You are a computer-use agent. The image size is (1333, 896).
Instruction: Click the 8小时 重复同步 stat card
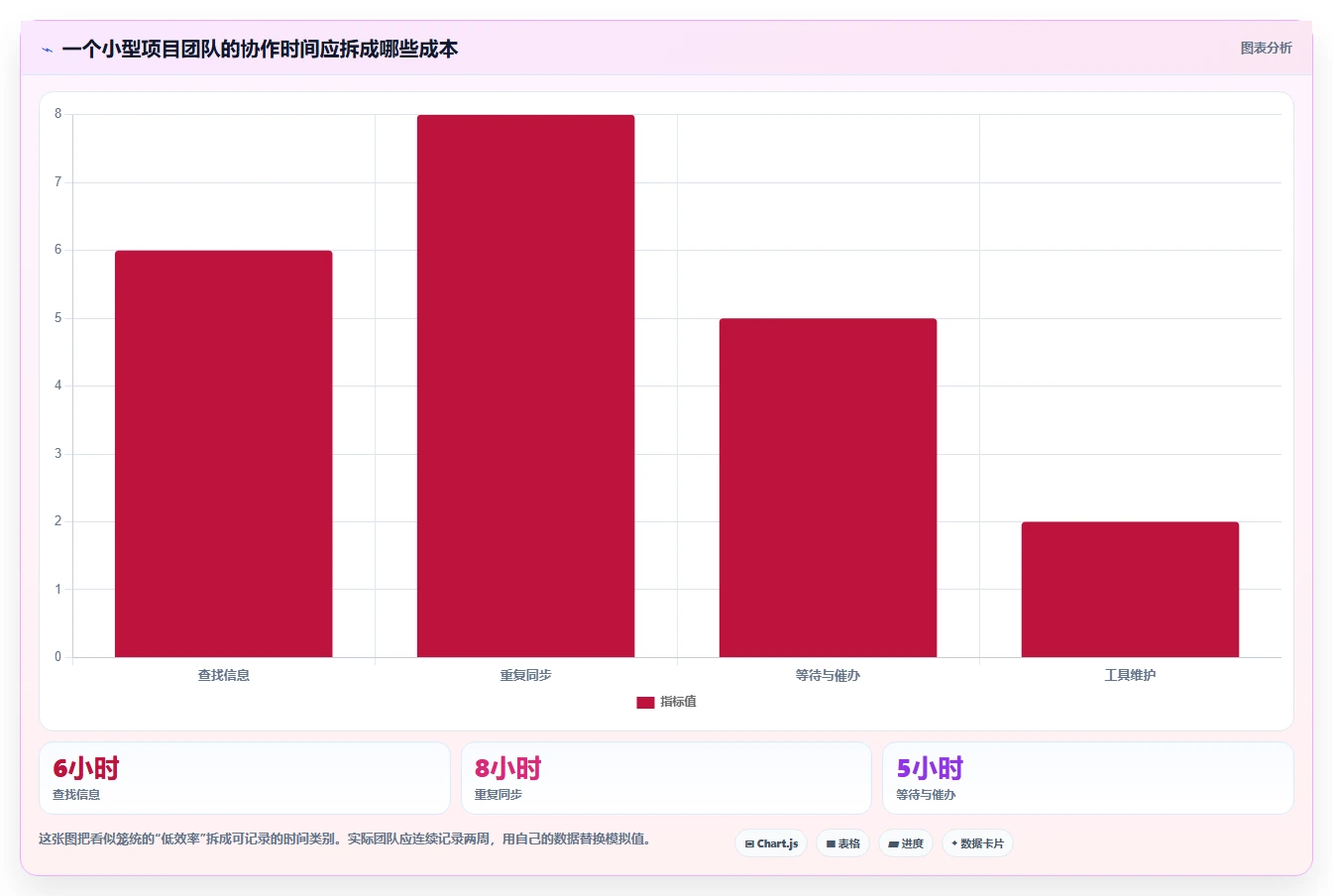coord(666,778)
